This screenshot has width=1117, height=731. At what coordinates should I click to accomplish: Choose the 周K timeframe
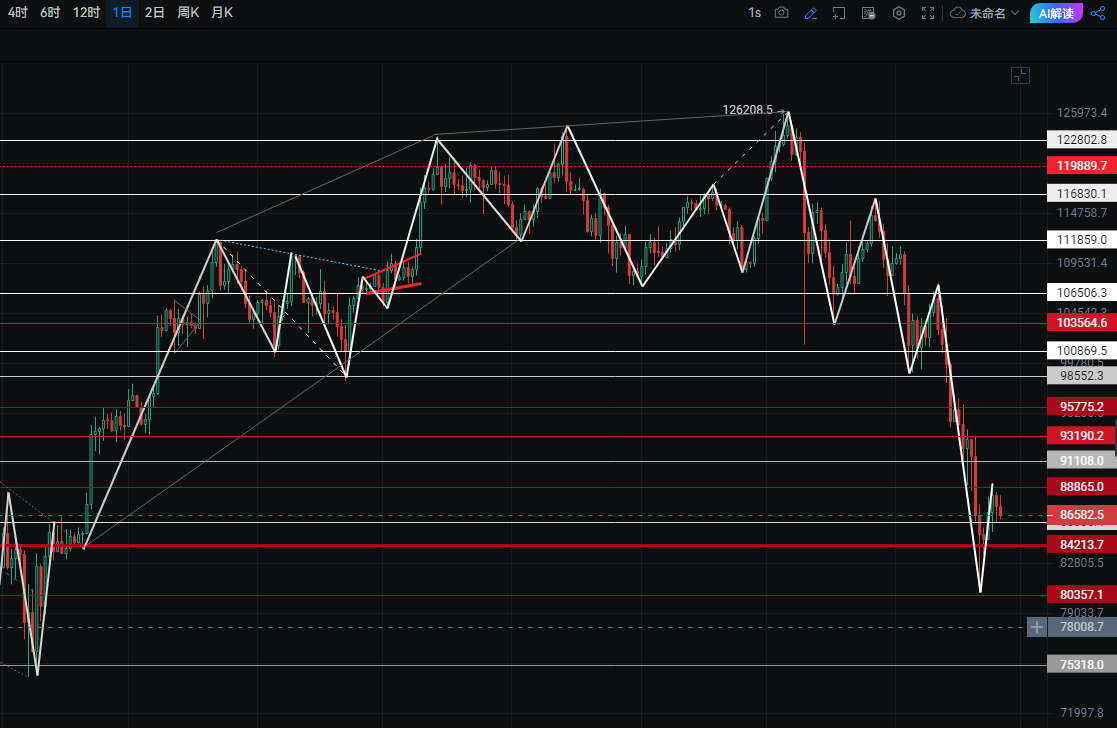188,13
